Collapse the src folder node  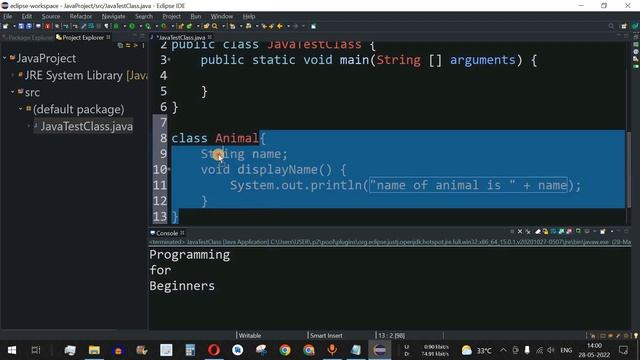click(x=13, y=92)
